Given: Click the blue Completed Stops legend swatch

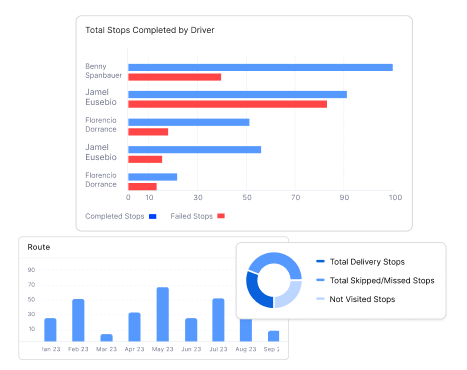Looking at the screenshot, I should 153,216.
